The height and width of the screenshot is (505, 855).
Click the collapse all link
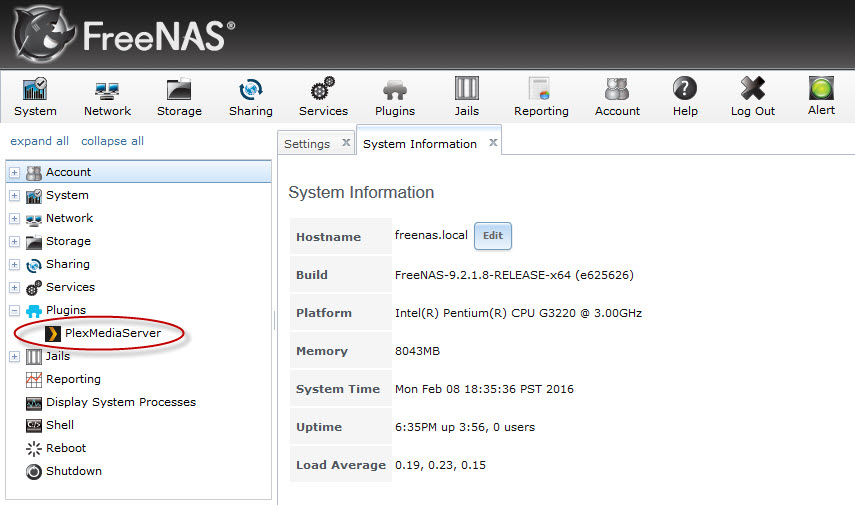point(112,141)
